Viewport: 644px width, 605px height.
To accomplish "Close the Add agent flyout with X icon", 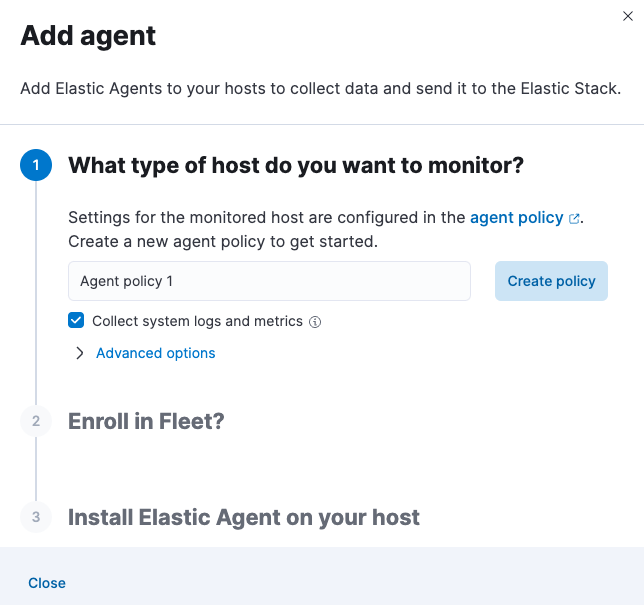I will [627, 16].
